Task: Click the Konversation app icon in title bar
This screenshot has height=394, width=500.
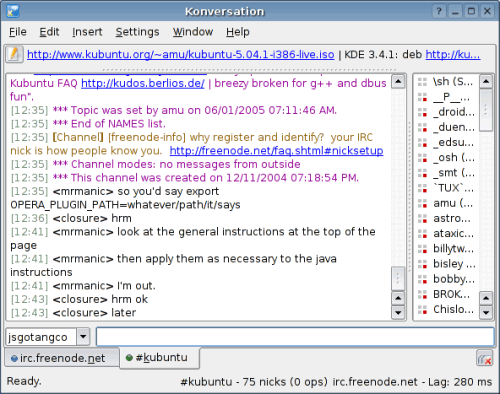Action: coord(13,11)
